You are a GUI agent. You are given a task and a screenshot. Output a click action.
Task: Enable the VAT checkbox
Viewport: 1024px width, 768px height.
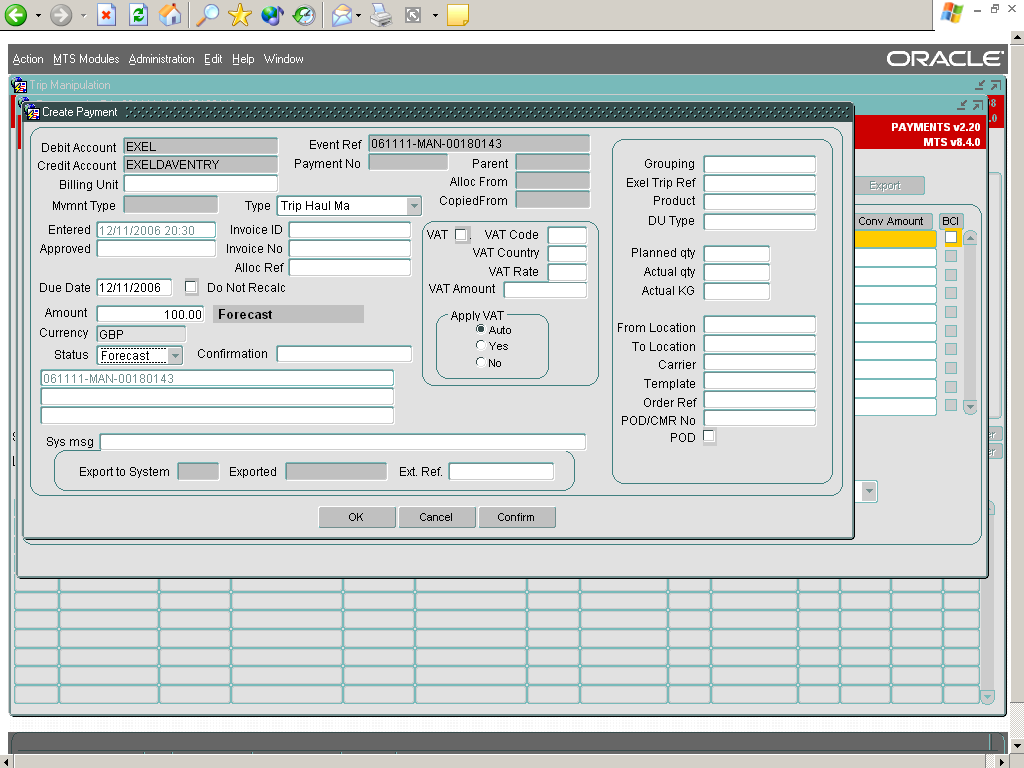[461, 234]
